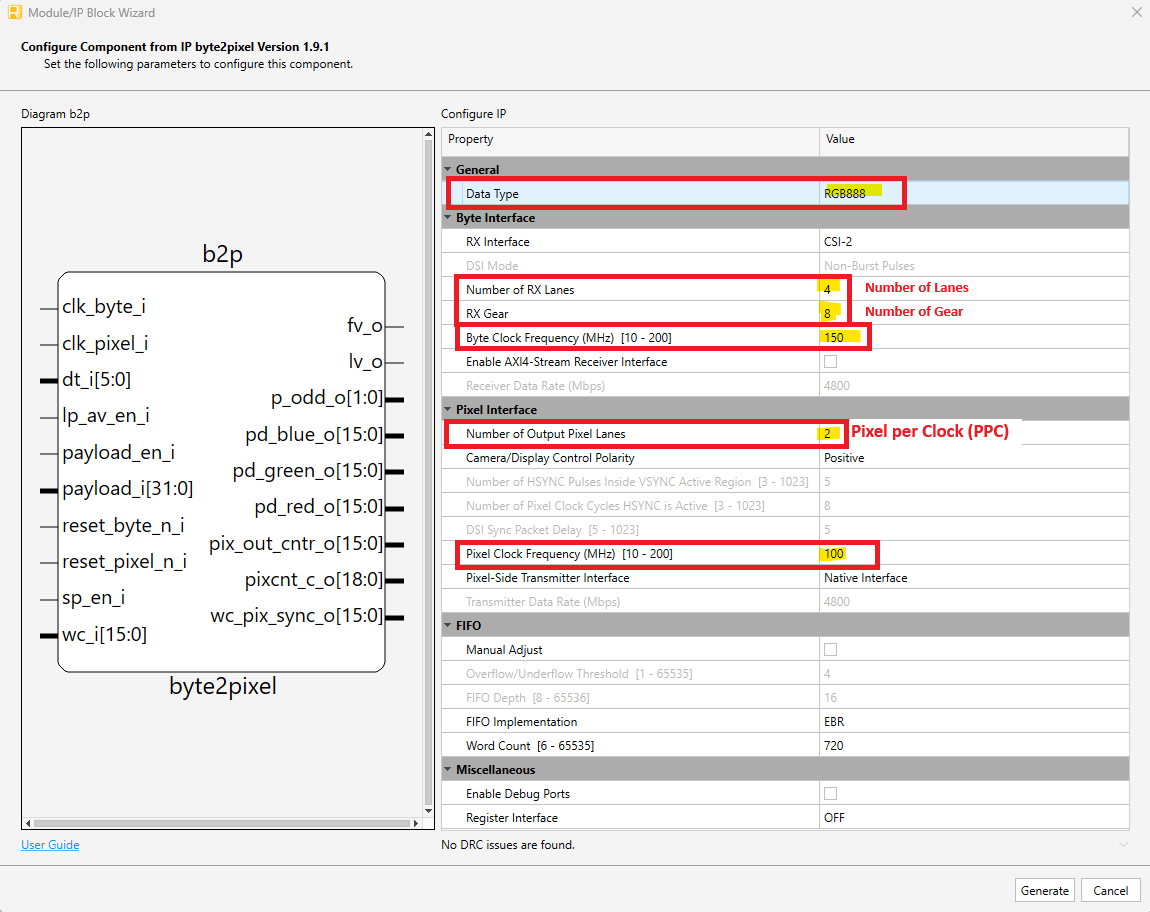
Task: Click the Cancel button
Action: click(1110, 890)
